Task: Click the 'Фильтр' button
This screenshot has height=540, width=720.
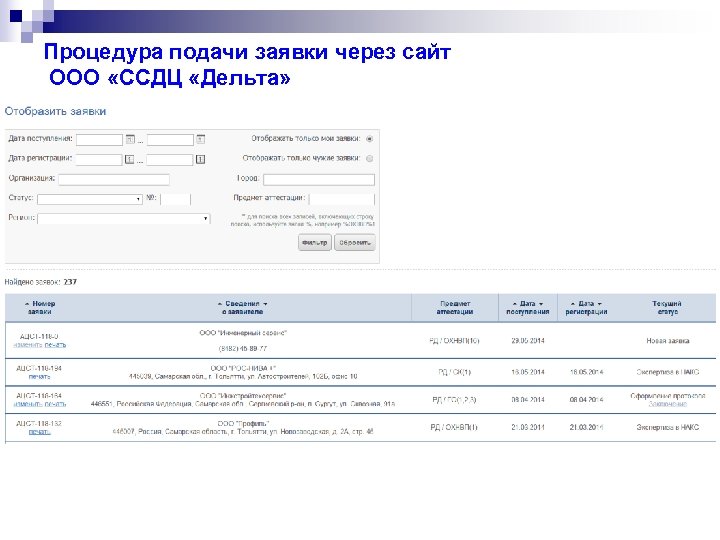Action: click(315, 242)
